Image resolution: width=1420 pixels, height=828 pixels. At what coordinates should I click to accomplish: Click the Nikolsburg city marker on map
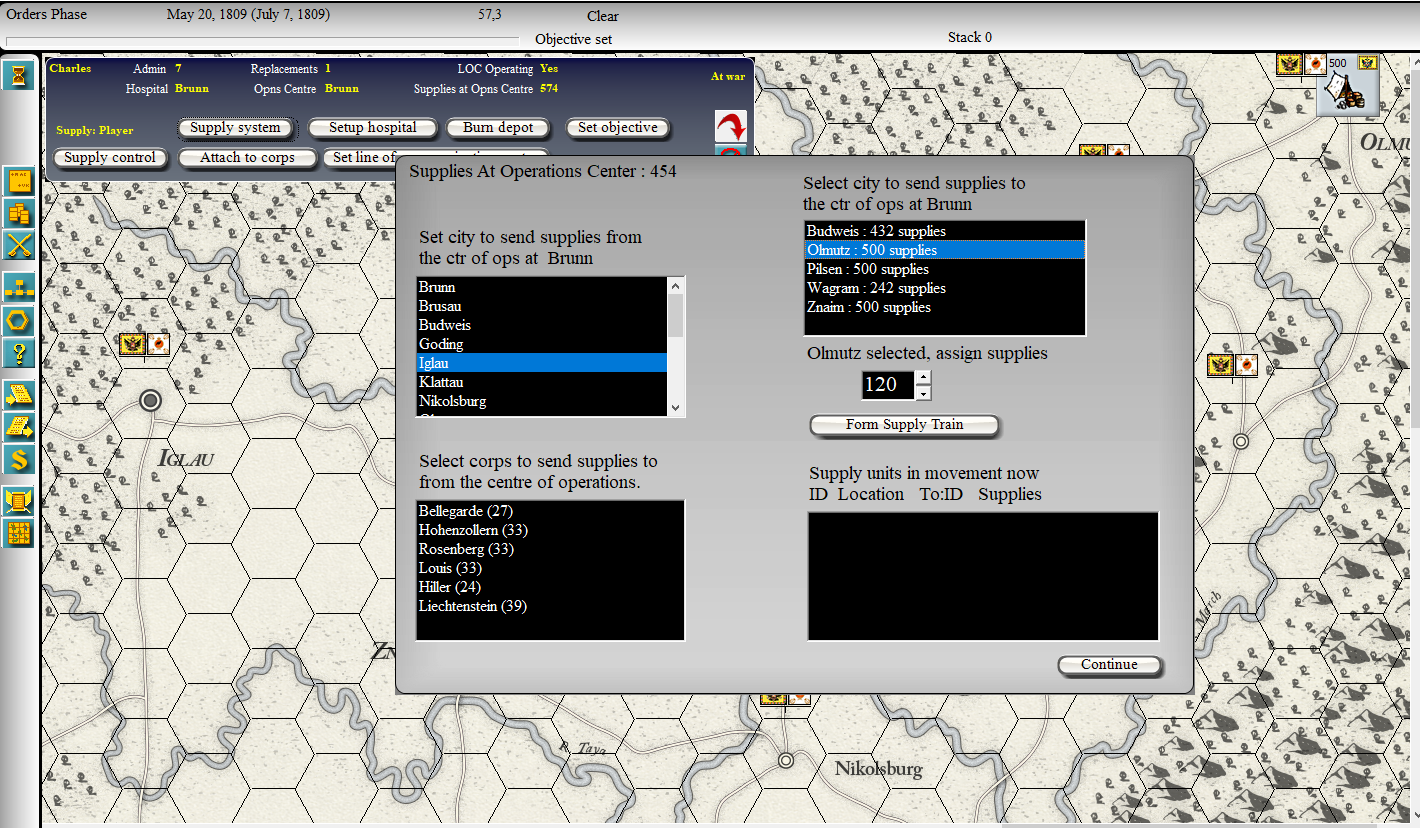point(786,760)
